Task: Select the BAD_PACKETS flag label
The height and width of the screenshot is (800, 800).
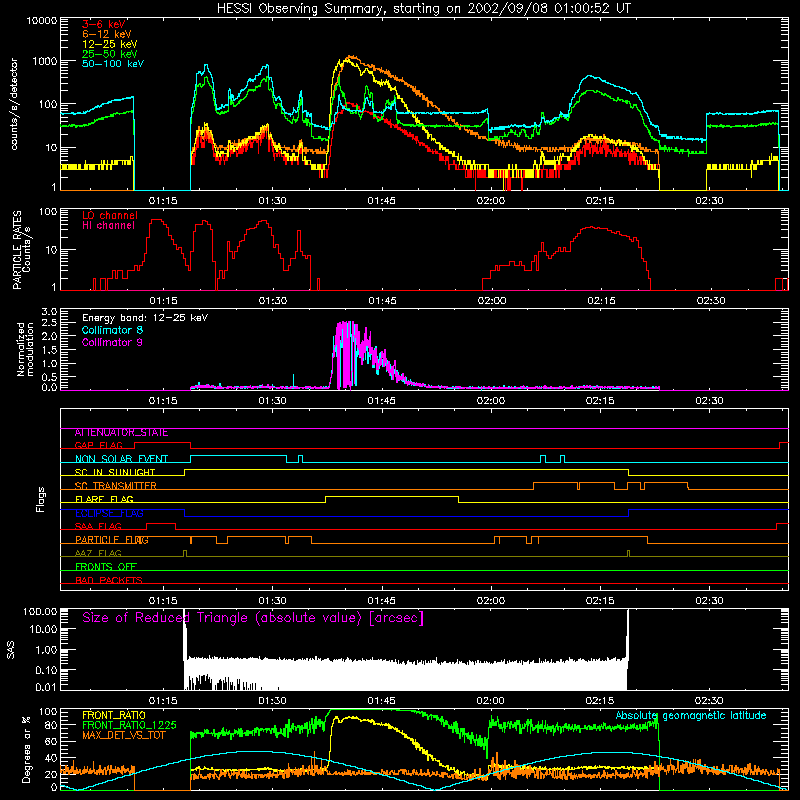Action: (x=109, y=581)
